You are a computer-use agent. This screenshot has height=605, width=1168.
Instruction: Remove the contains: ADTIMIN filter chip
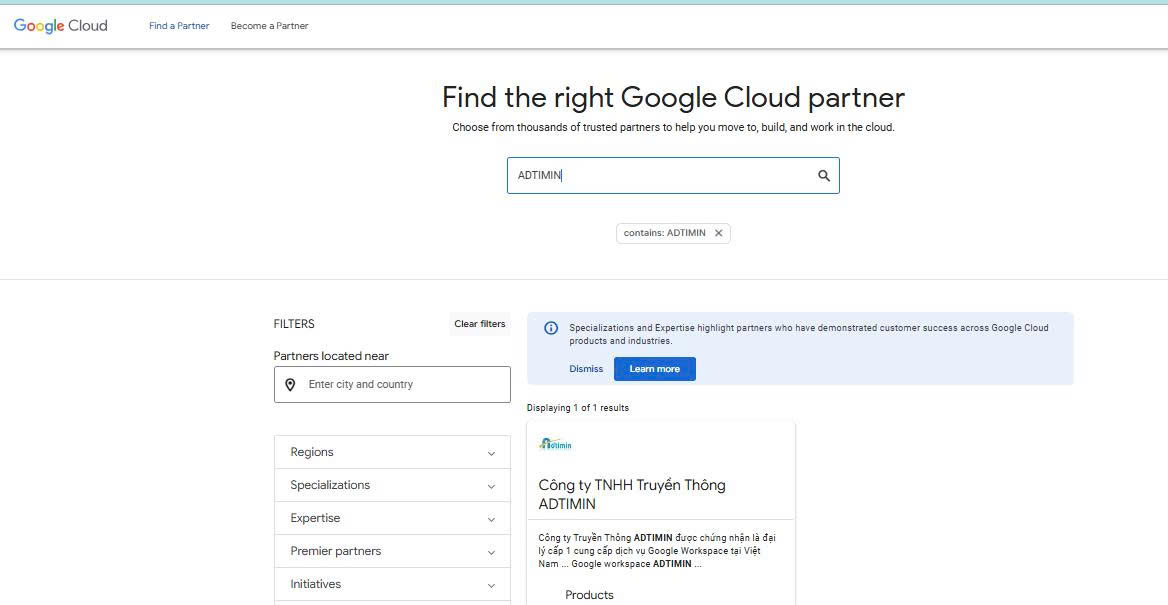(718, 233)
